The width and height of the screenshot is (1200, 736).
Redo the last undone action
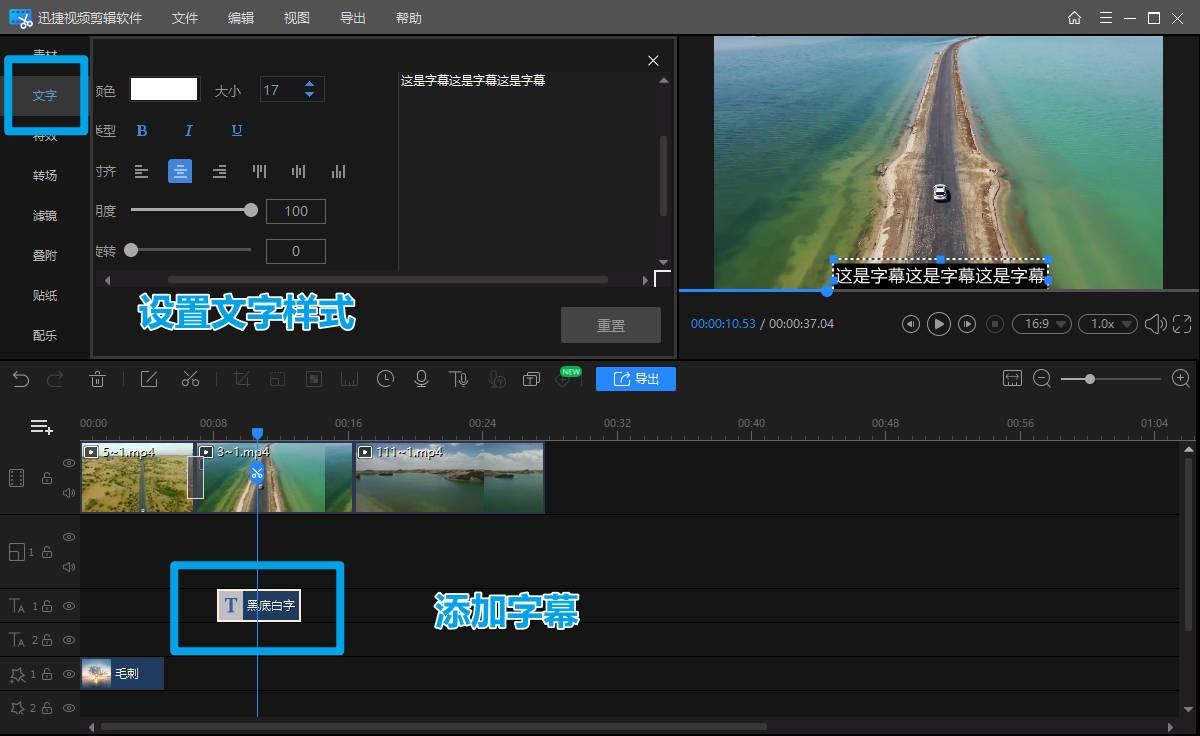[56, 379]
